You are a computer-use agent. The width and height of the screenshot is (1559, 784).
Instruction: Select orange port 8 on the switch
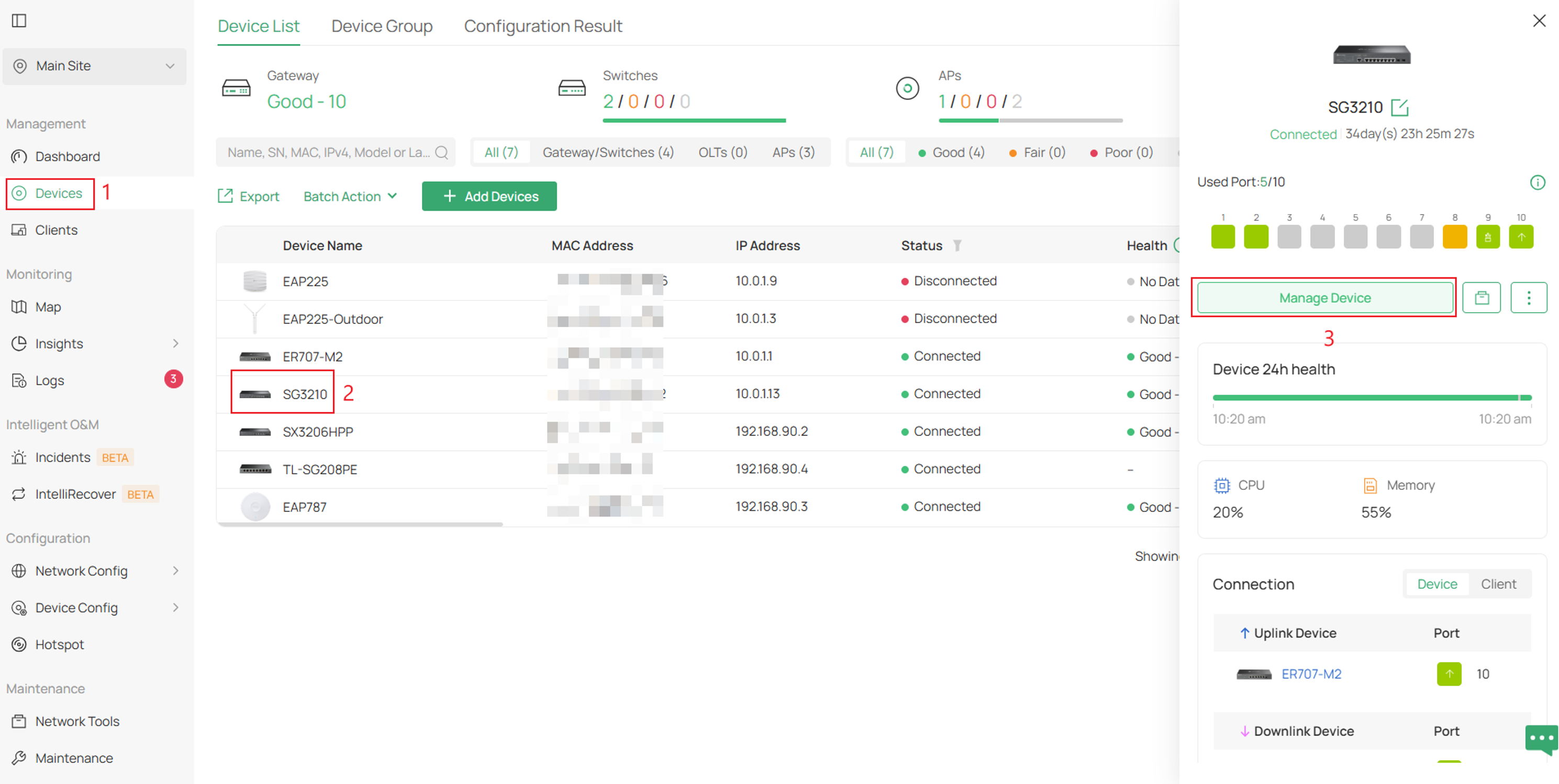[1454, 237]
